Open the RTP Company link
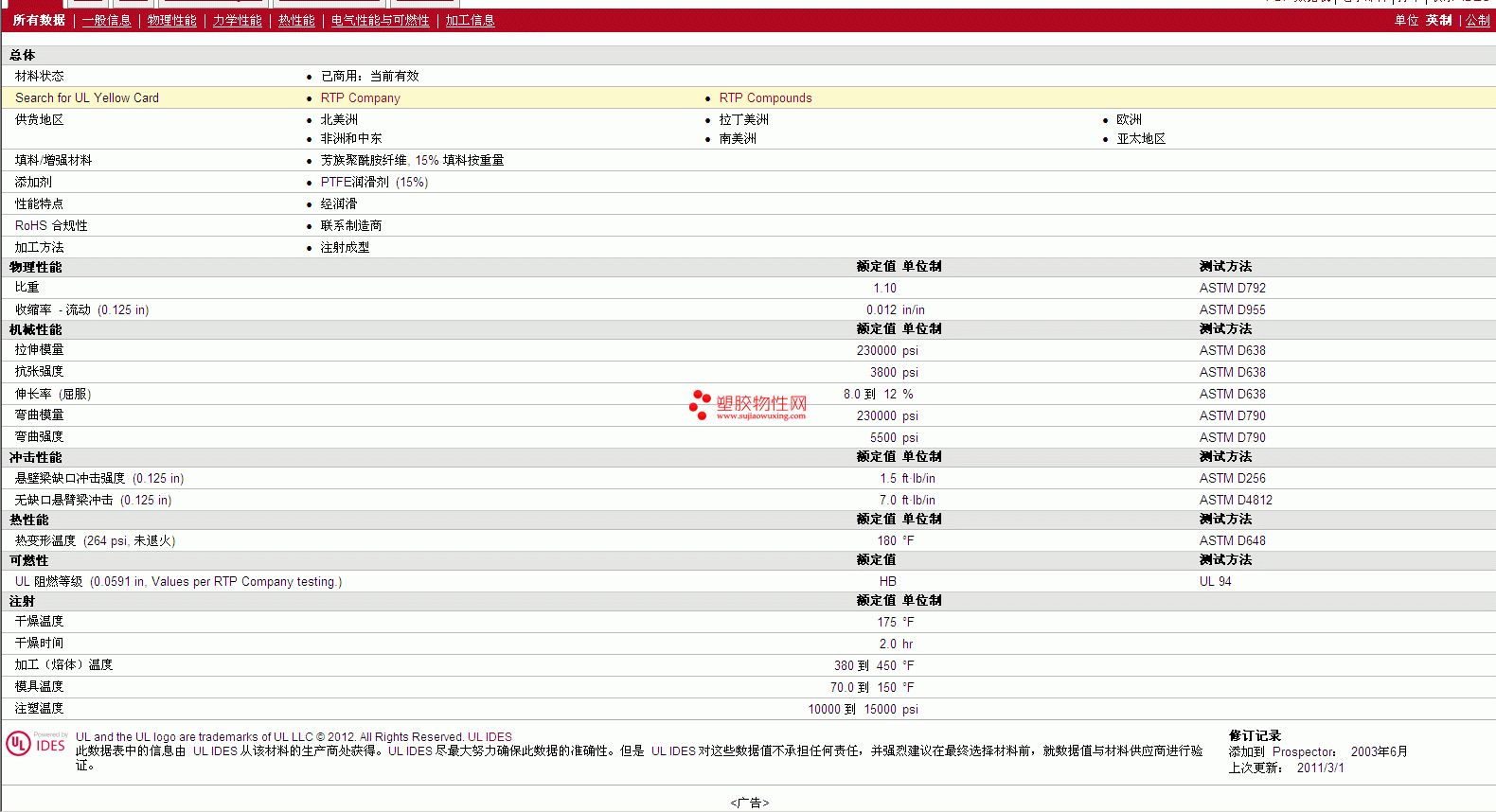 (360, 97)
